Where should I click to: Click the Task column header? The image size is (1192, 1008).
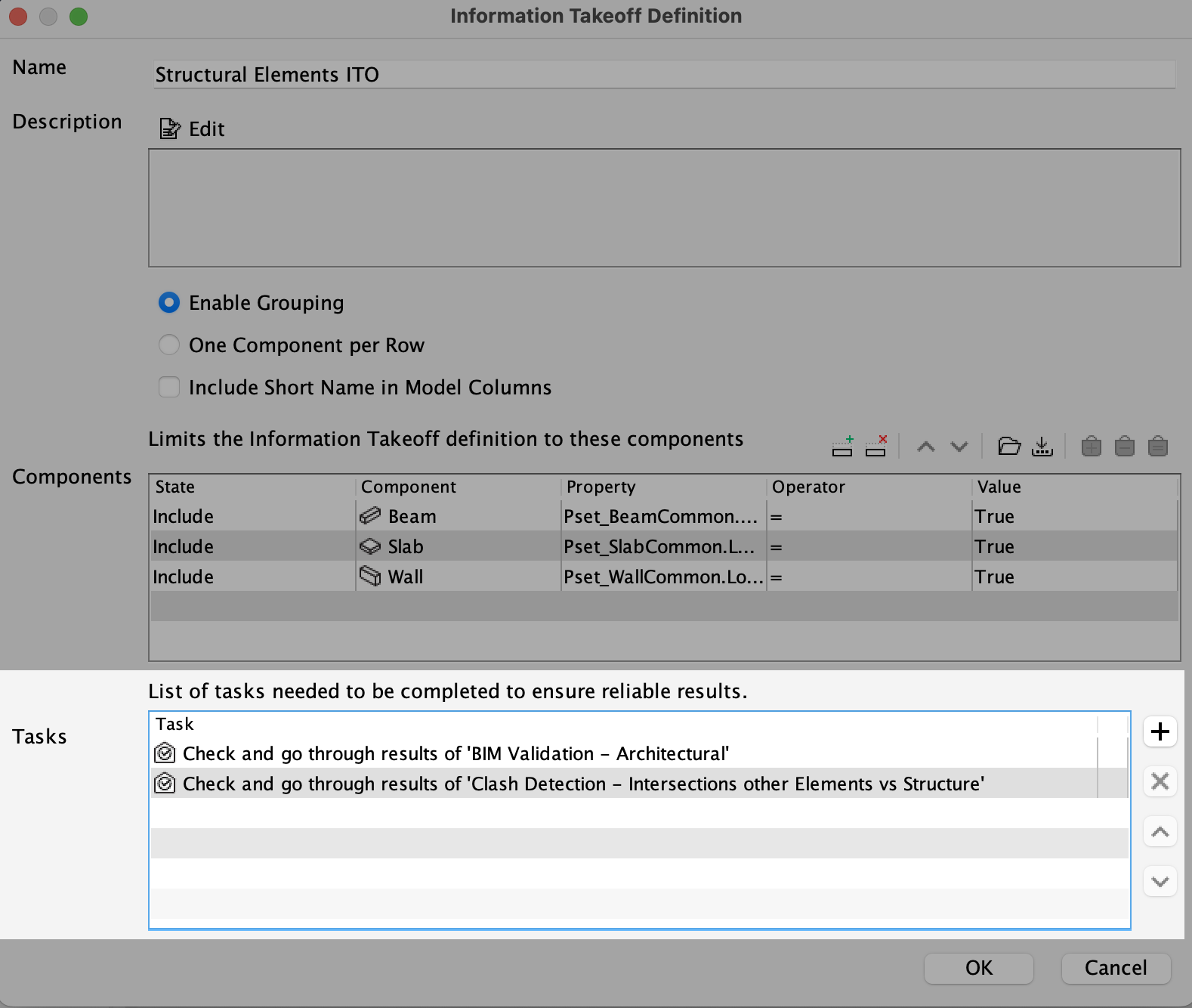click(624, 724)
